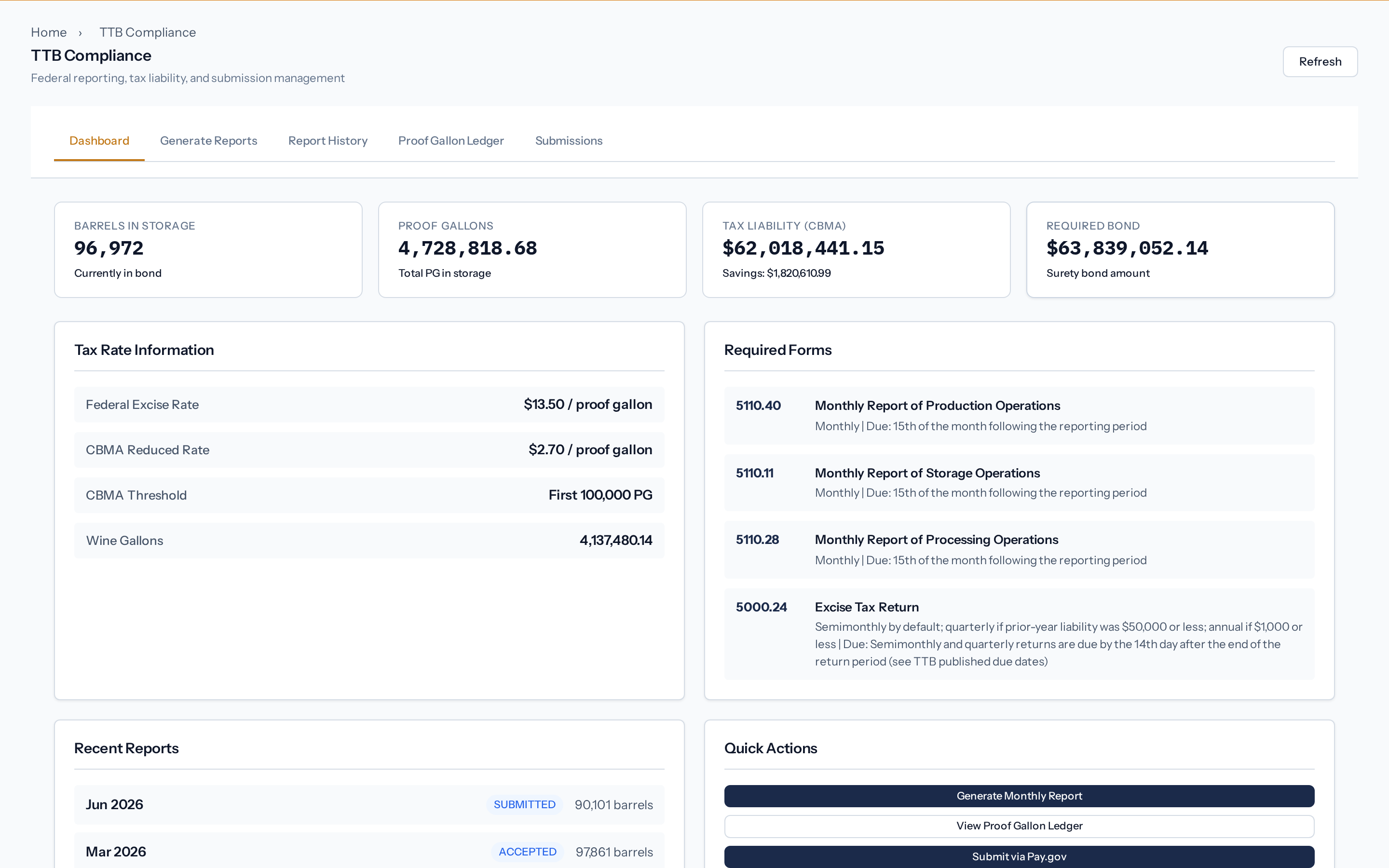Screen dimensions: 1389x868
Task: Click the Proof Gallons value 4,728,818.68
Action: coord(468,248)
